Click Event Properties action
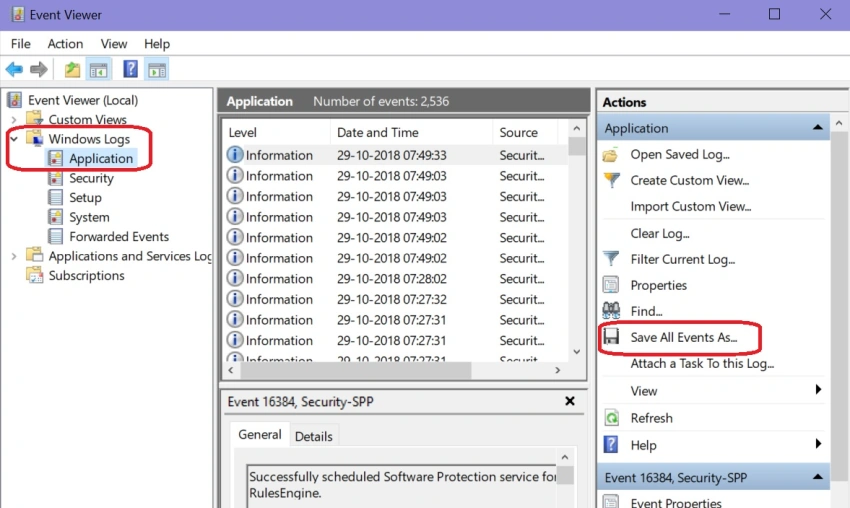This screenshot has height=508, width=850. (x=676, y=503)
